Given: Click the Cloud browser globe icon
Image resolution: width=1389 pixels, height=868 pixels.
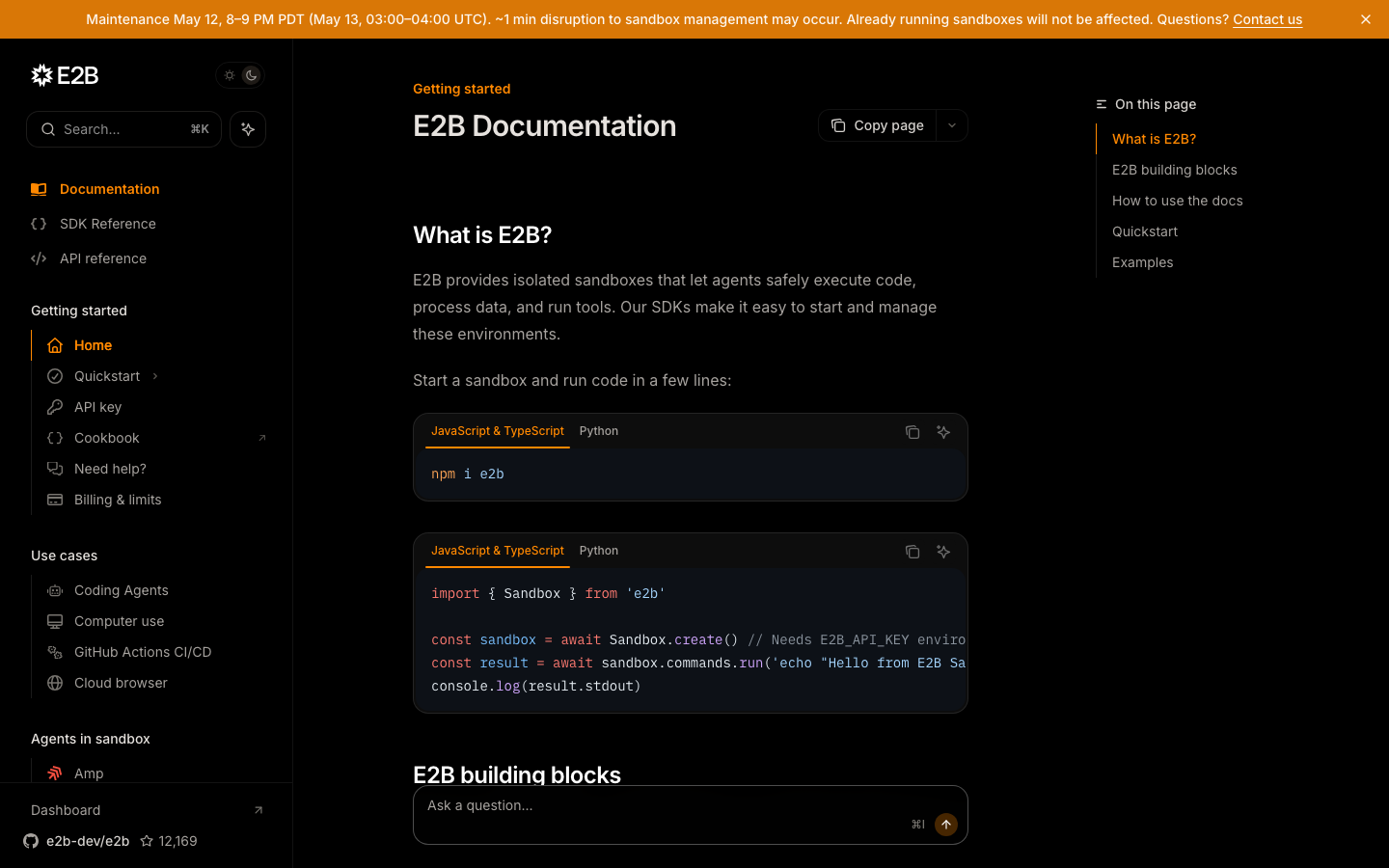Looking at the screenshot, I should click(55, 683).
